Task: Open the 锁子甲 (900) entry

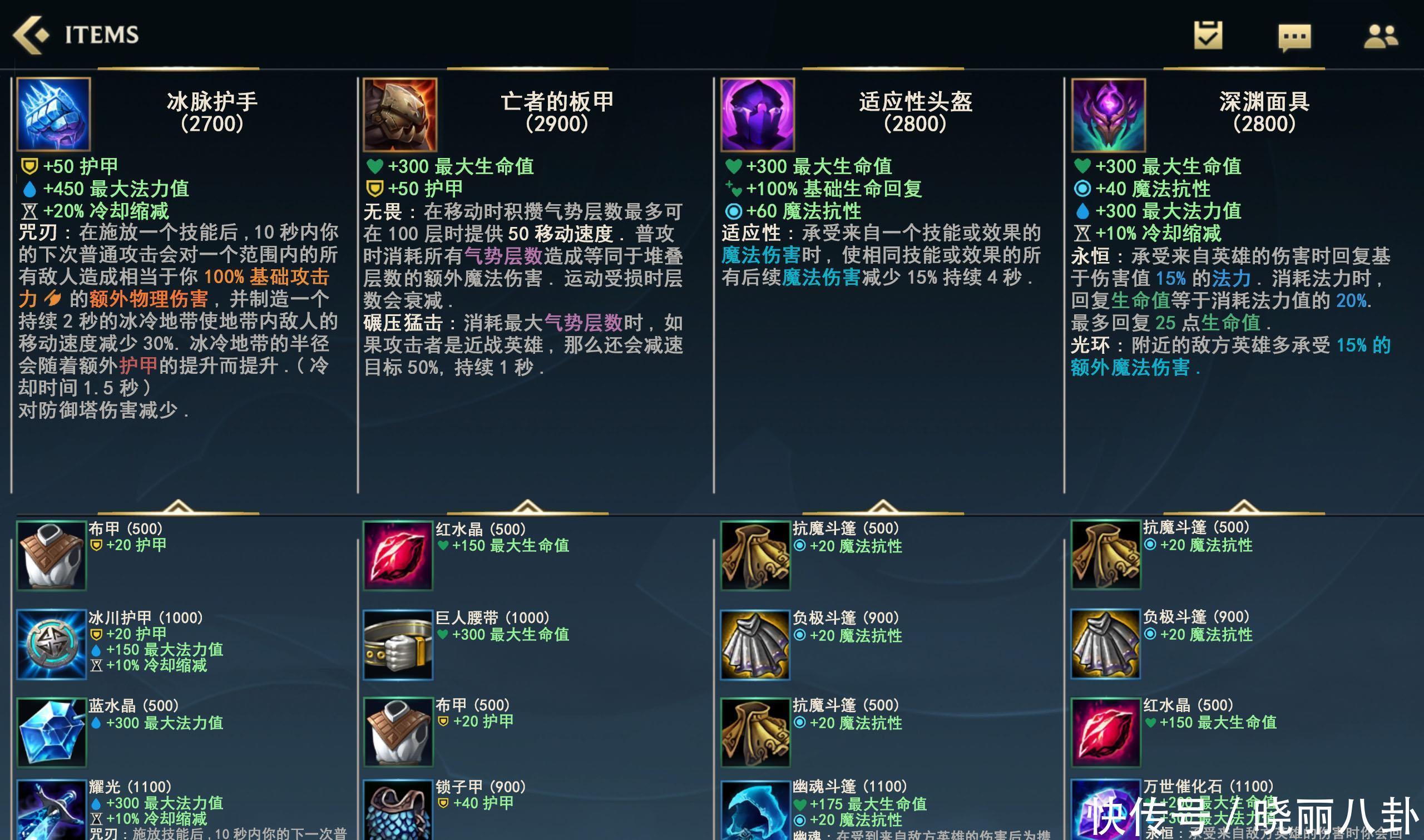Action: (x=481, y=787)
